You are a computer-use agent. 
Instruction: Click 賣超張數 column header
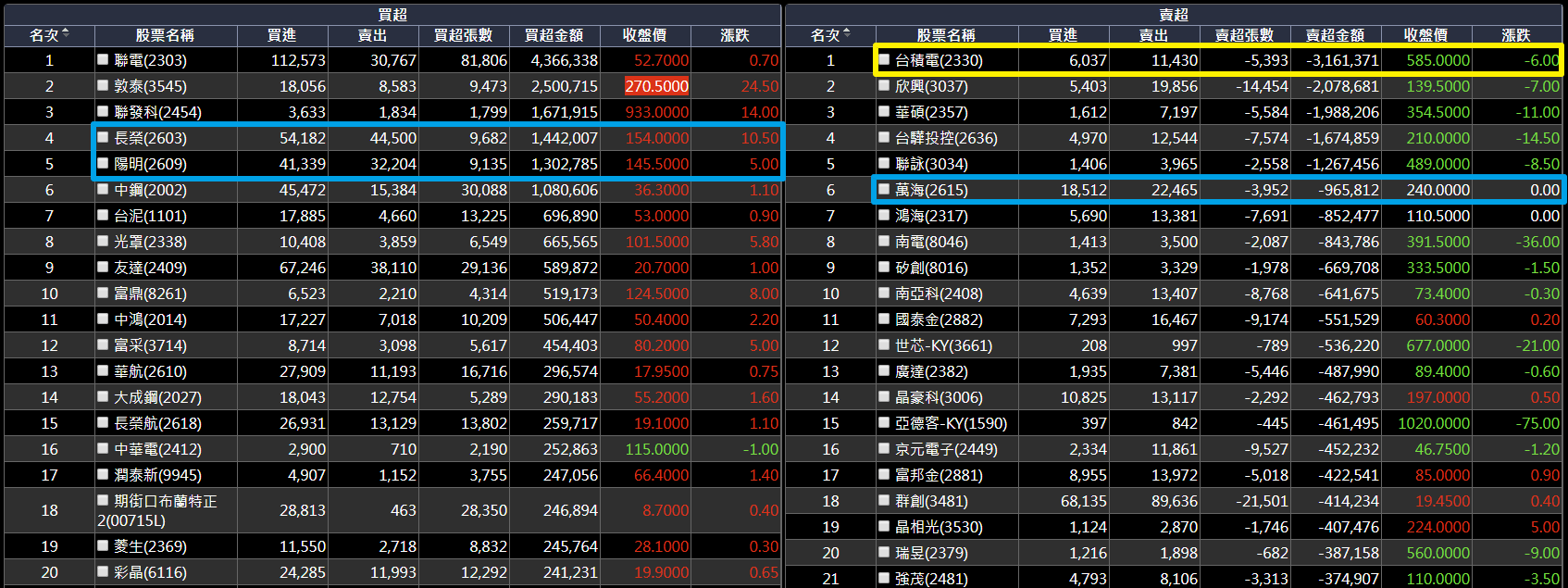(1244, 34)
